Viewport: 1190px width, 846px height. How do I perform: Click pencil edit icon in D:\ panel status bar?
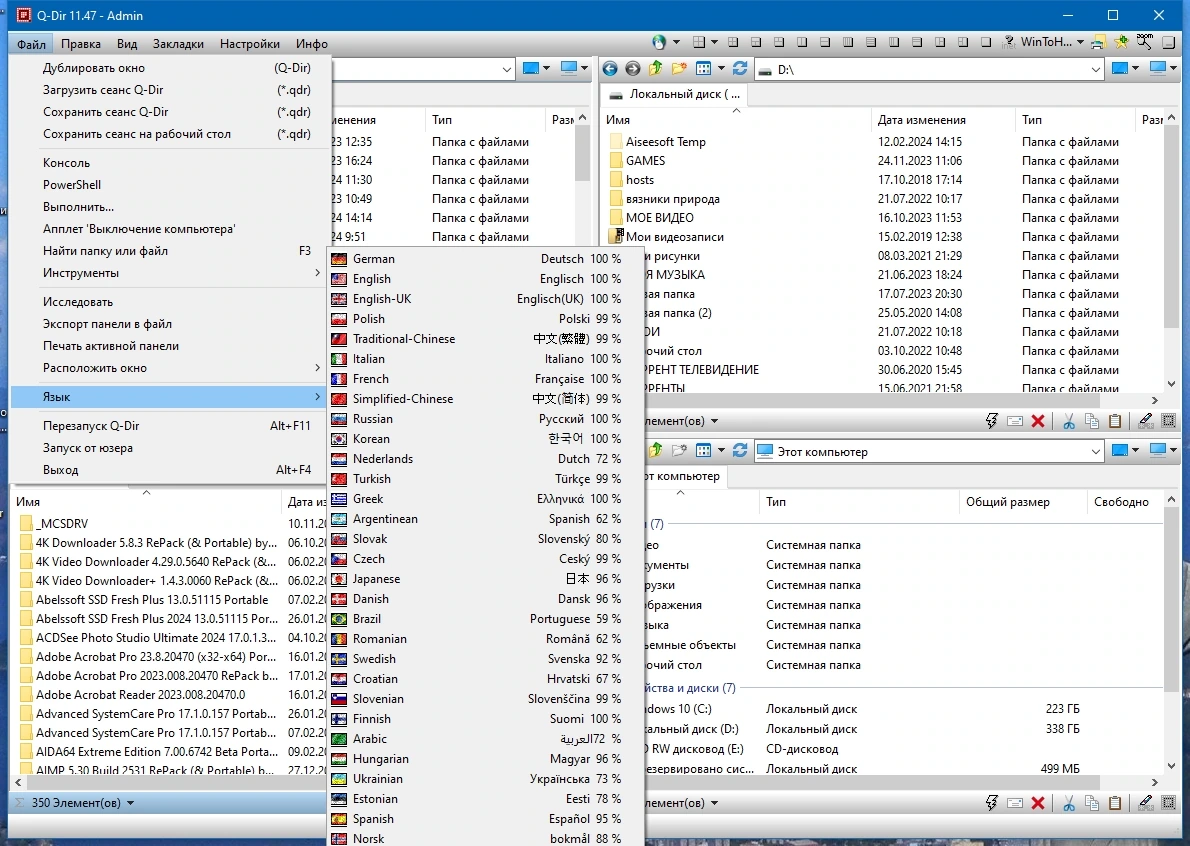[x=1146, y=421]
